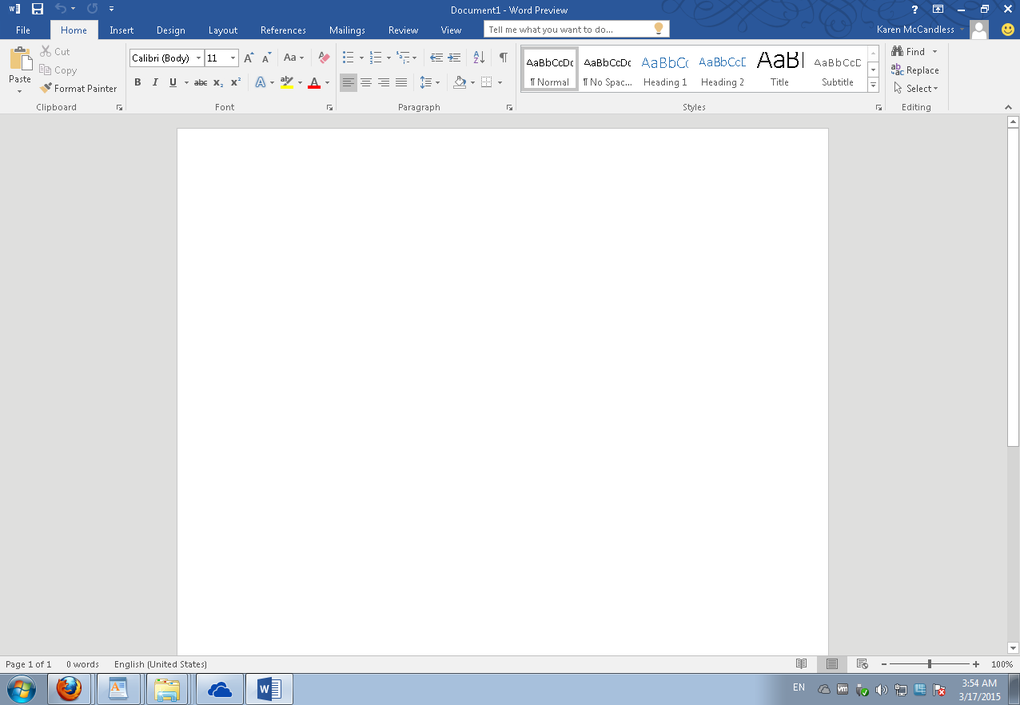Switch to Read Mode view in status bar
Image resolution: width=1020 pixels, height=705 pixels.
[801, 664]
